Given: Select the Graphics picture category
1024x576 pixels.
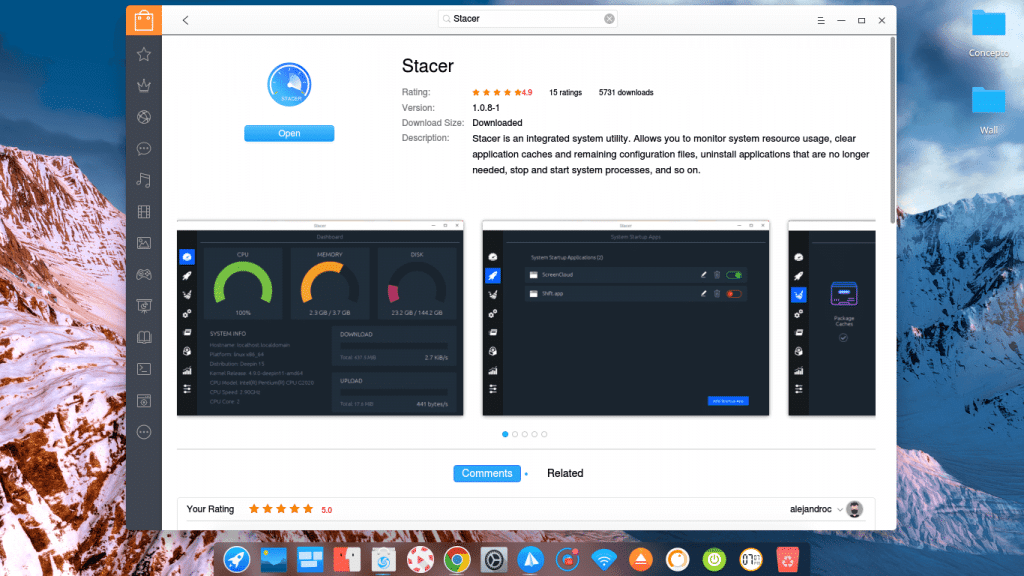Looking at the screenshot, I should point(144,243).
